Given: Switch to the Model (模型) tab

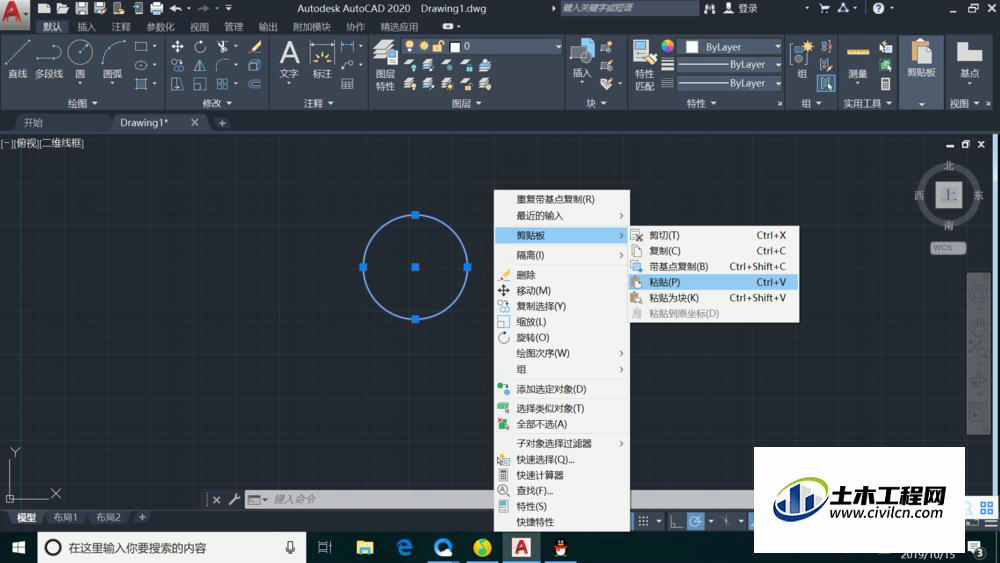Looking at the screenshot, I should point(26,517).
